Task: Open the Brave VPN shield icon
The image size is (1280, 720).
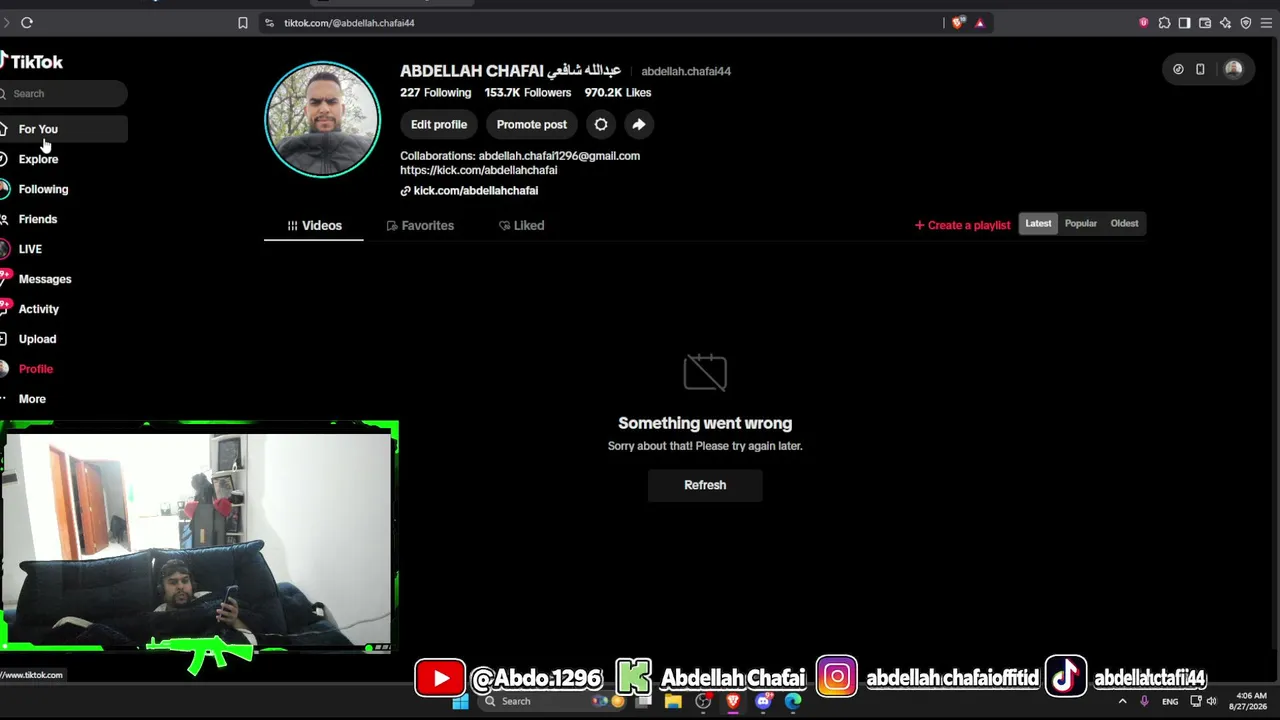Action: click(1246, 22)
